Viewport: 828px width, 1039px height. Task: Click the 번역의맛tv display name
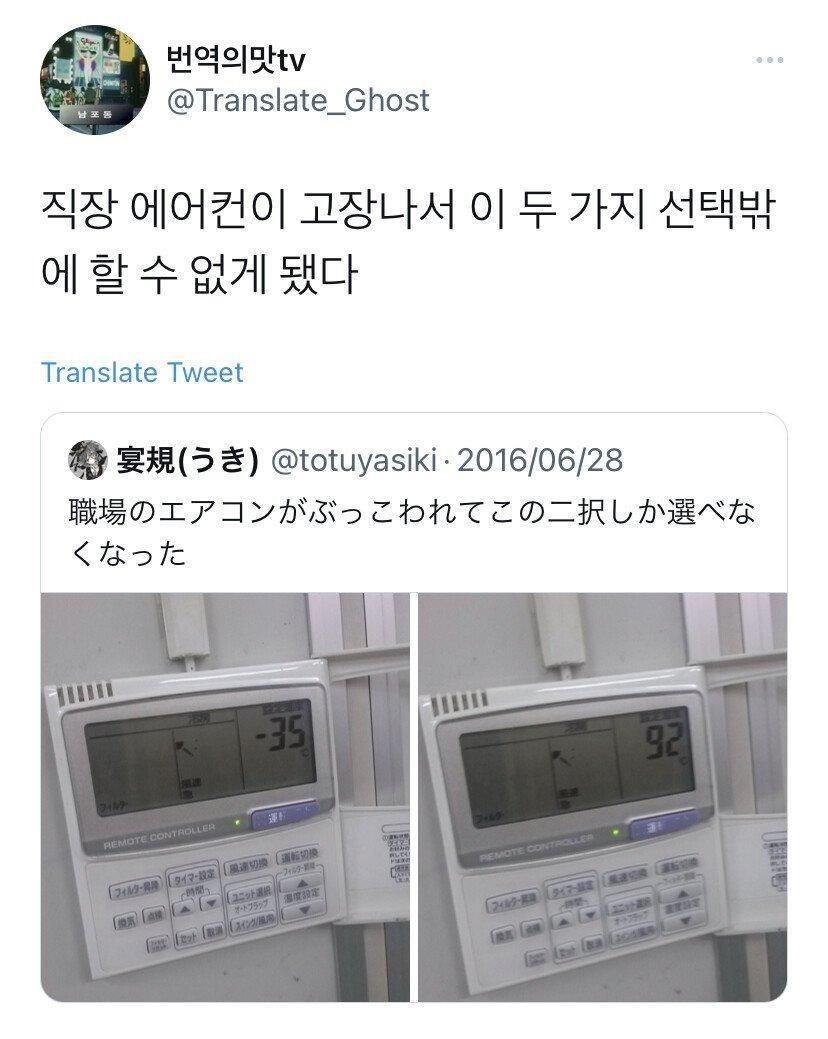236,60
